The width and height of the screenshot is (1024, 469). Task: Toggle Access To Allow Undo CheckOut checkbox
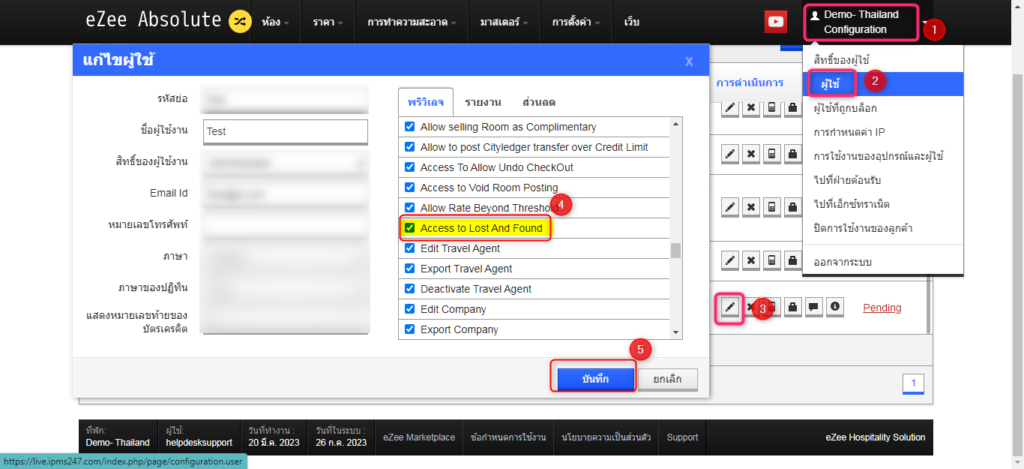pyautogui.click(x=410, y=167)
